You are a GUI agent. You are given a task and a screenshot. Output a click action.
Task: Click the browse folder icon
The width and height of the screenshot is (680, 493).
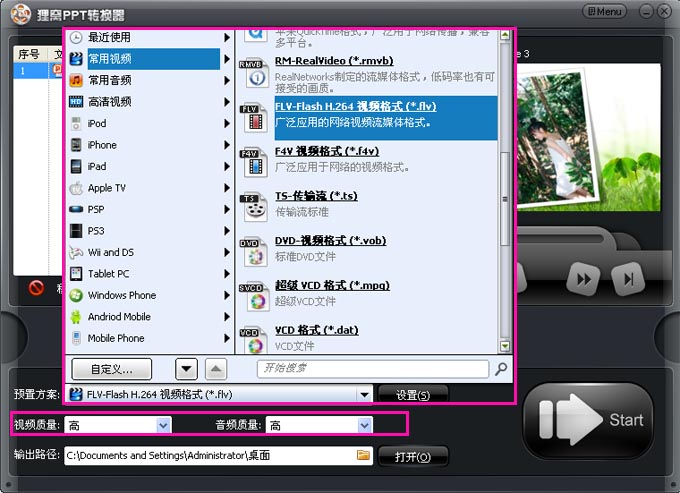(x=363, y=455)
